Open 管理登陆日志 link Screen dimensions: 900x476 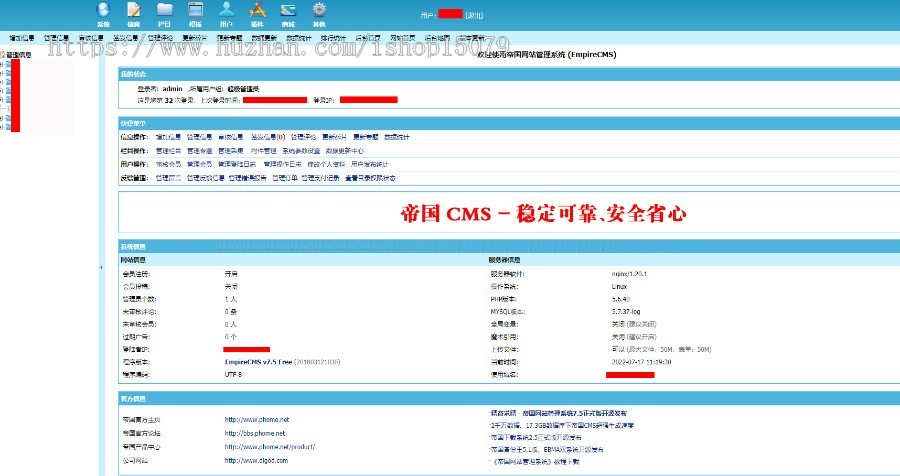click(237, 164)
